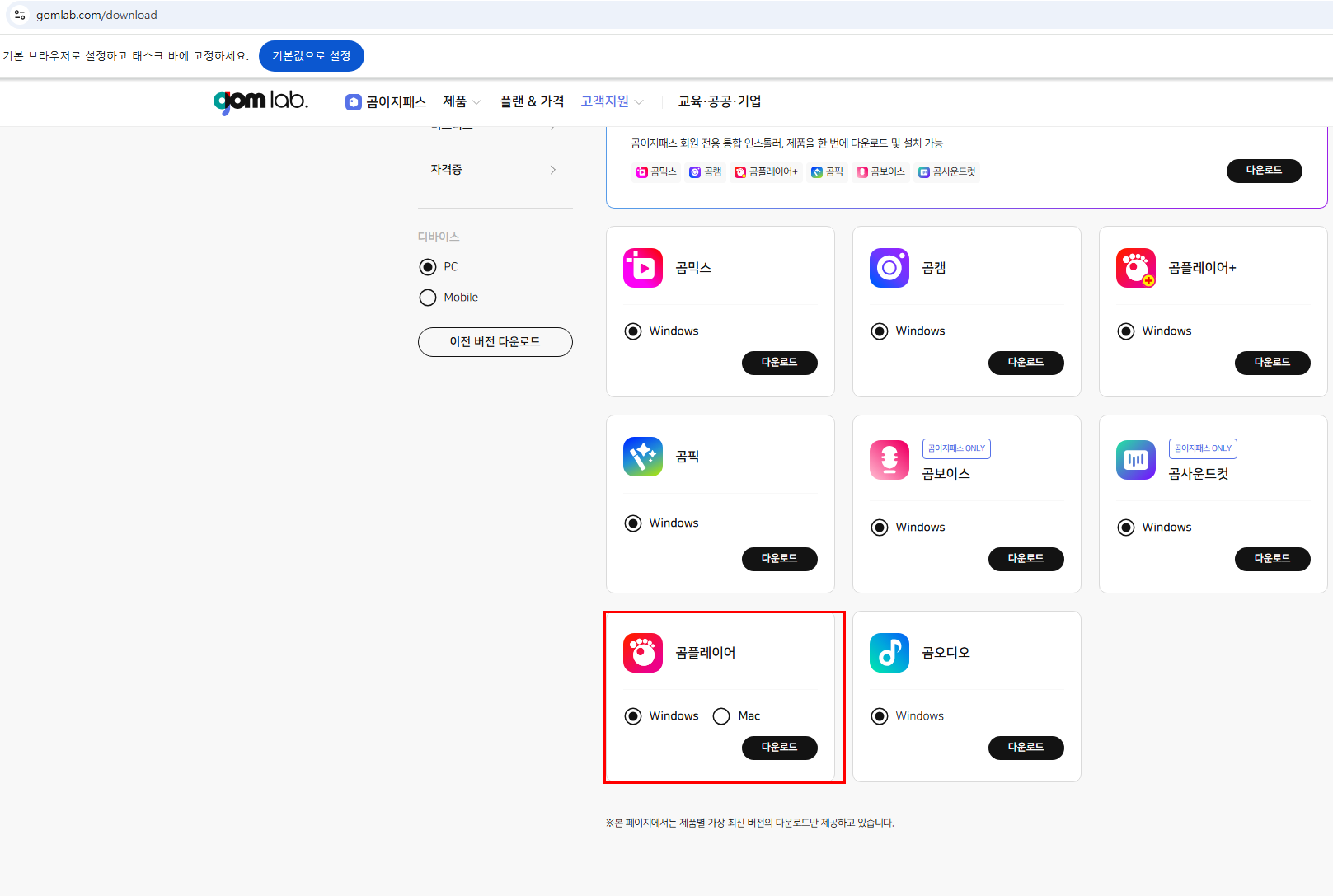Download 곰사운드컷
1333x896 pixels.
[x=1273, y=559]
